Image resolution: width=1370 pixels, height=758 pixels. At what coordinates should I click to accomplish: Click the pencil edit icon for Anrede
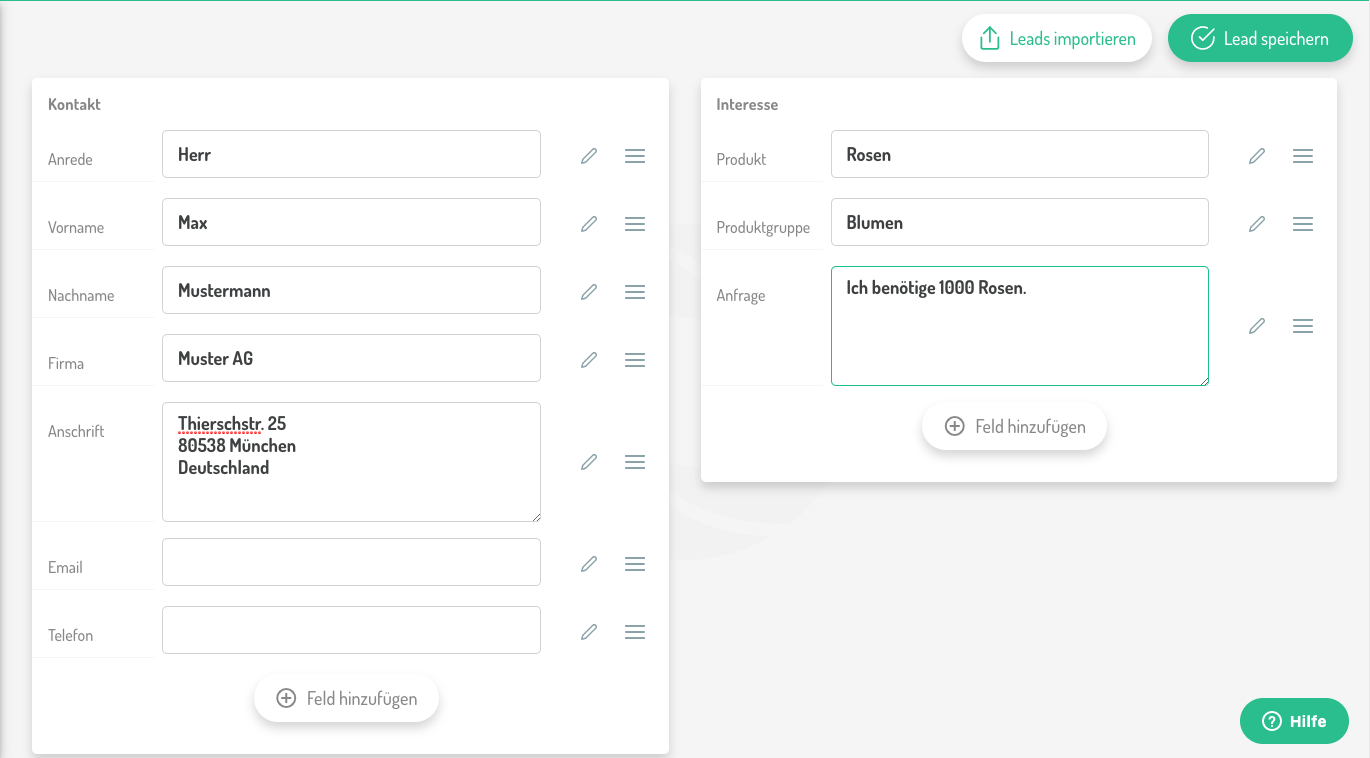pos(589,156)
